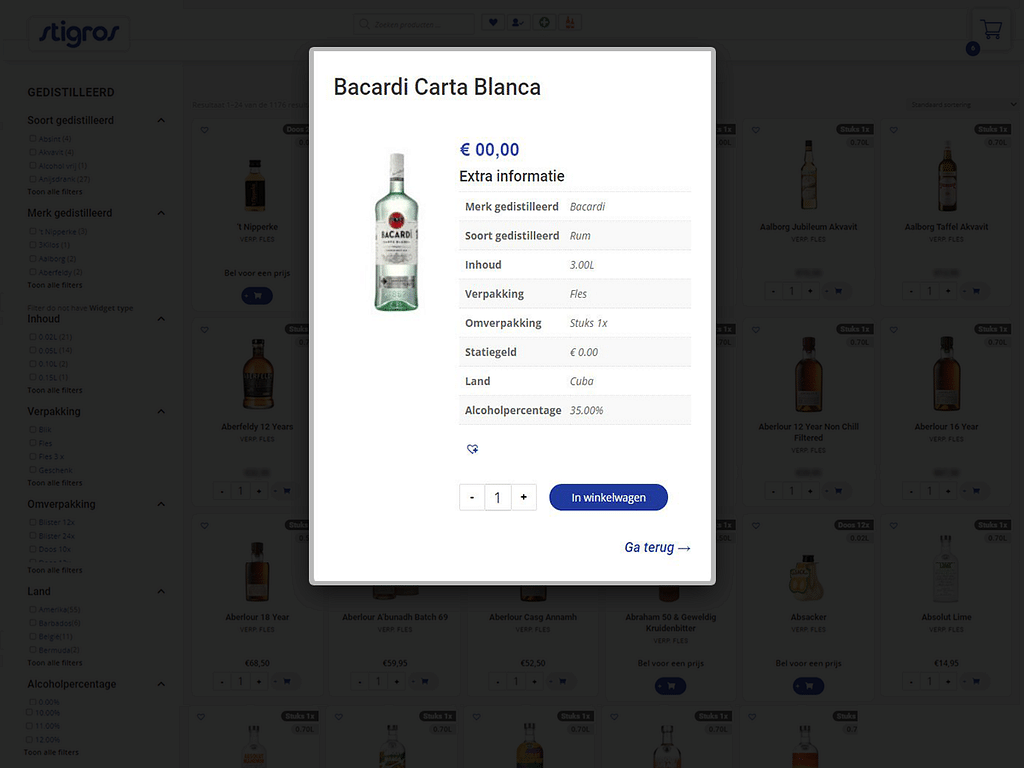1024x768 pixels.
Task: Click the In winkelwagen button
Action: pyautogui.click(x=608, y=498)
